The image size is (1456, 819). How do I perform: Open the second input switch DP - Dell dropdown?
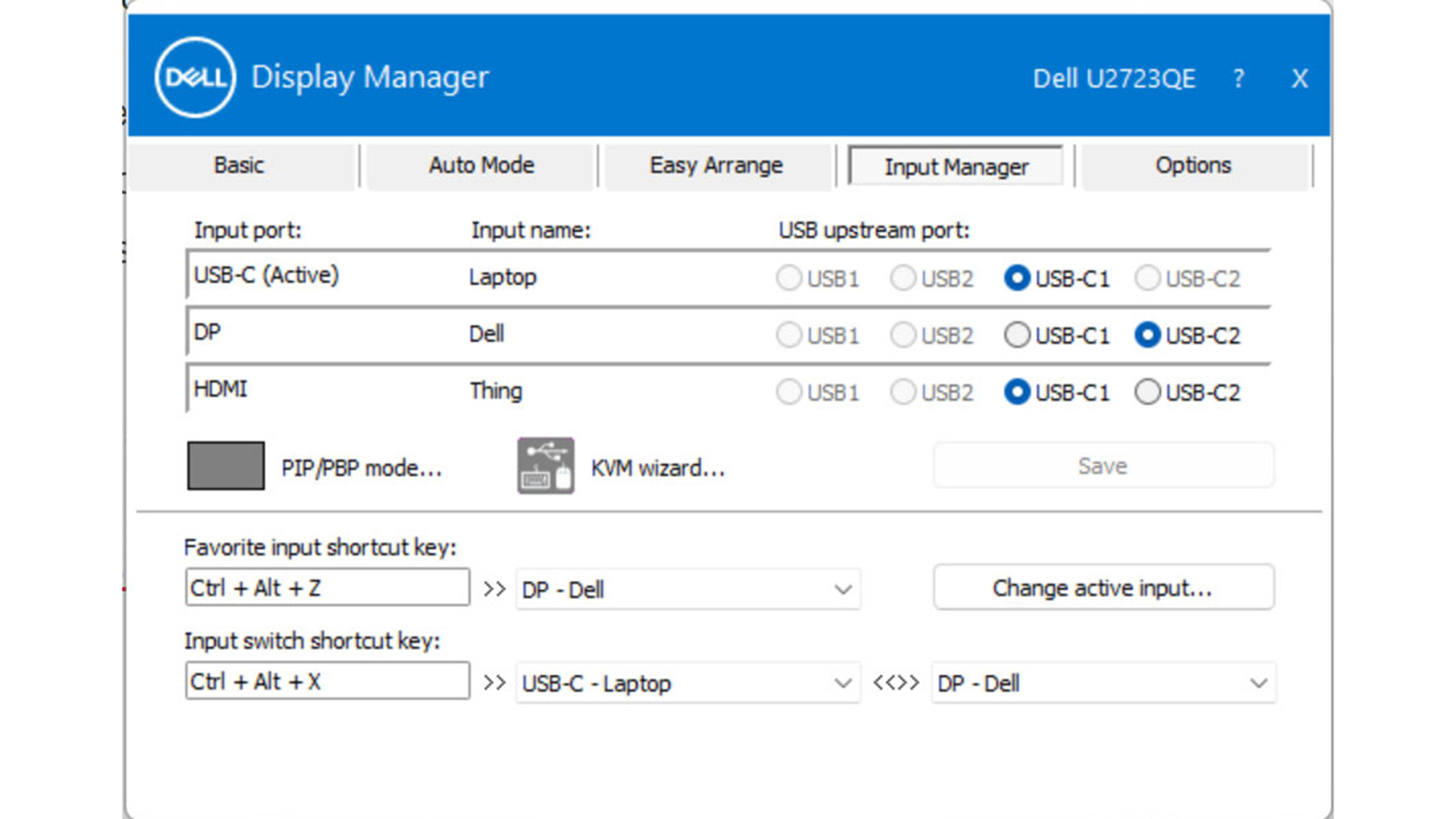tap(1103, 683)
